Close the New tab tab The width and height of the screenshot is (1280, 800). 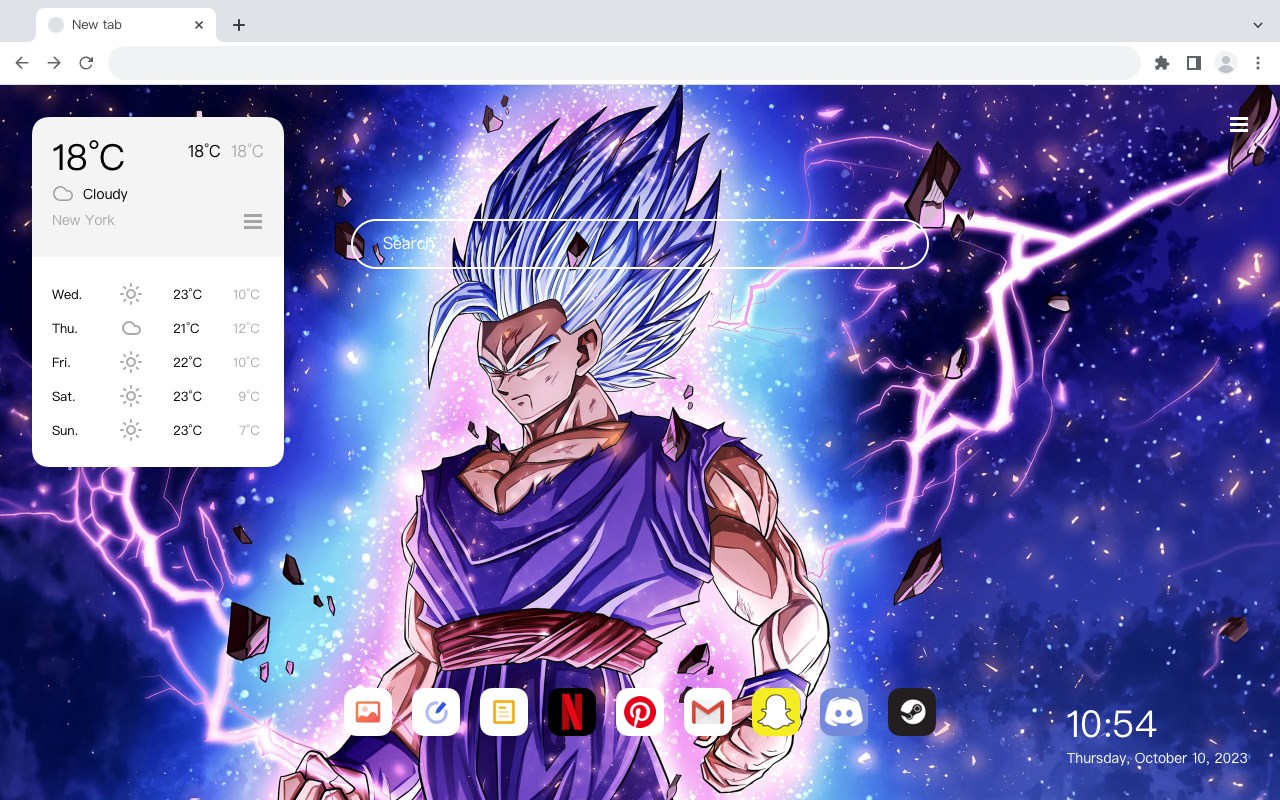(200, 25)
